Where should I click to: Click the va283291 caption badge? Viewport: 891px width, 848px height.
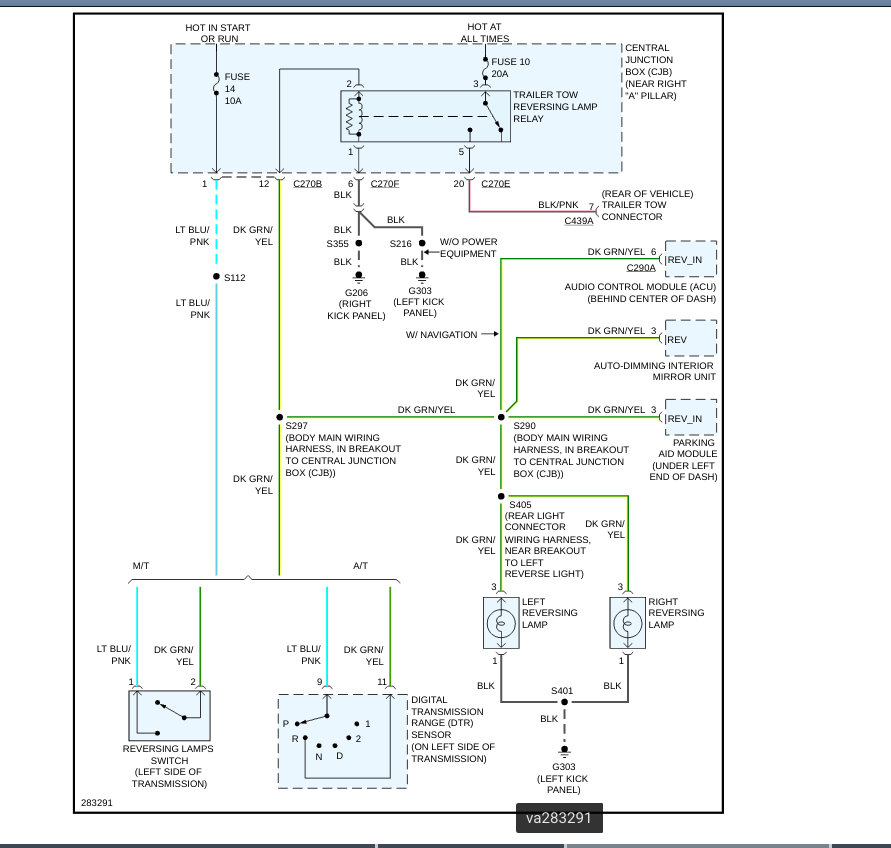point(559,818)
